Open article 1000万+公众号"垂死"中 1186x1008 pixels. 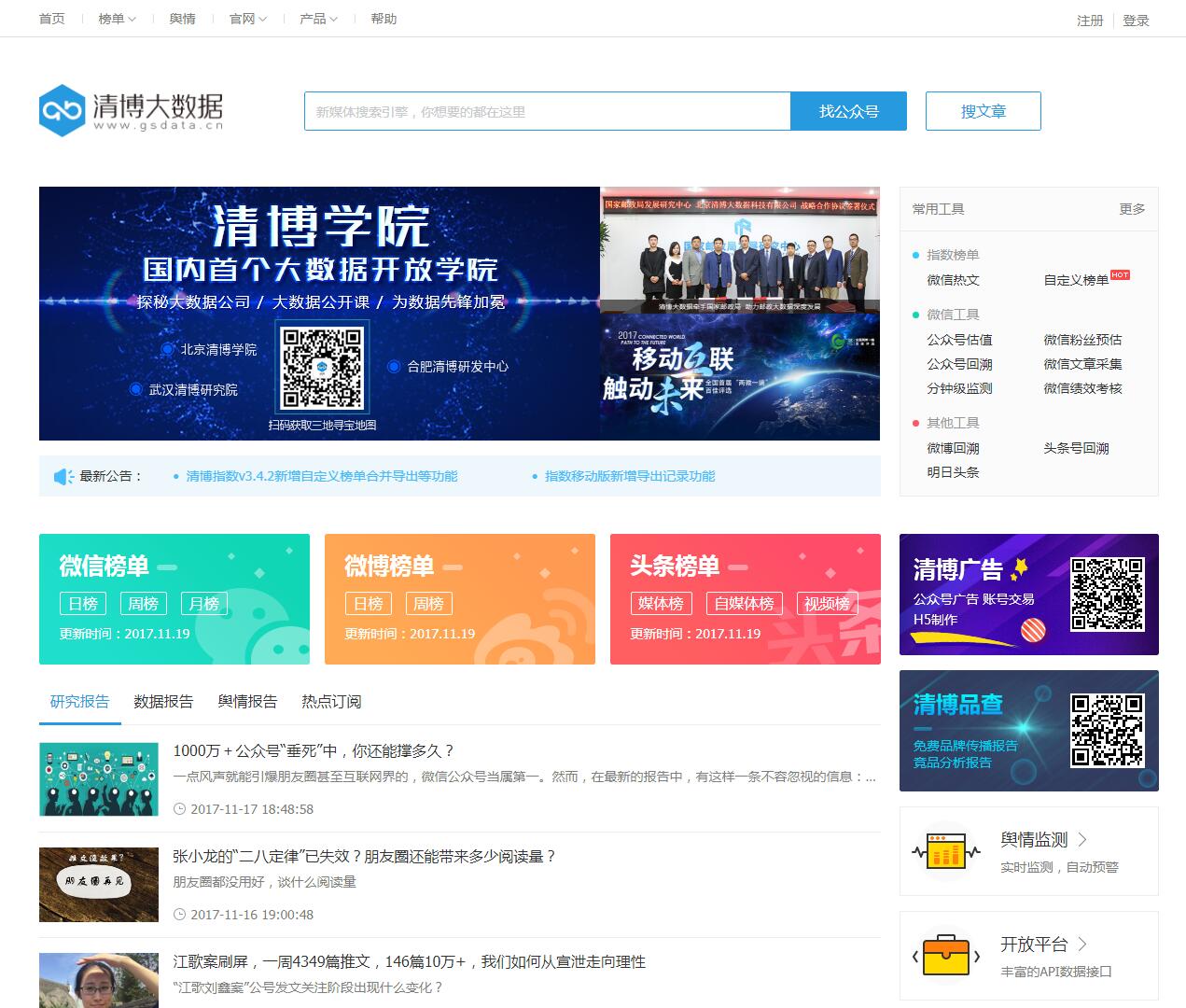click(314, 750)
